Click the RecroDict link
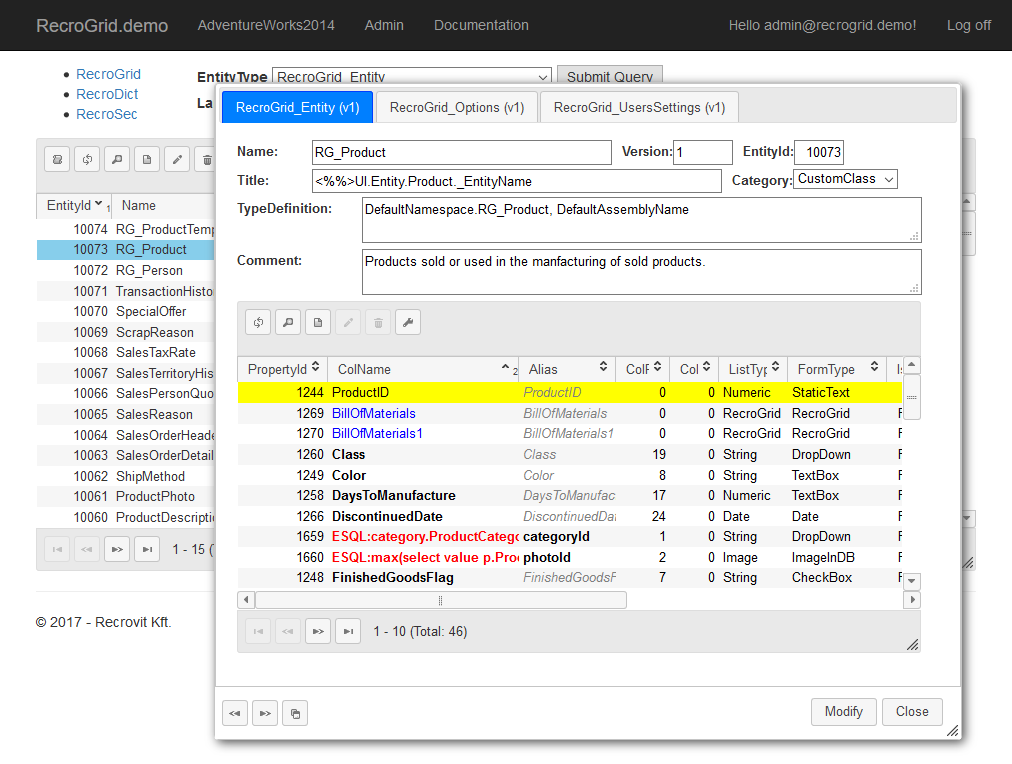 pyautogui.click(x=107, y=94)
